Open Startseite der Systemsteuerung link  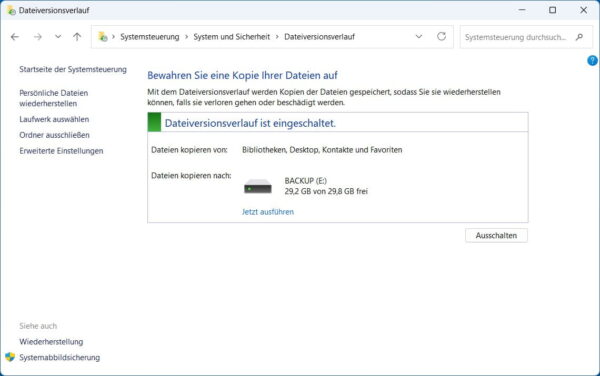[73, 69]
